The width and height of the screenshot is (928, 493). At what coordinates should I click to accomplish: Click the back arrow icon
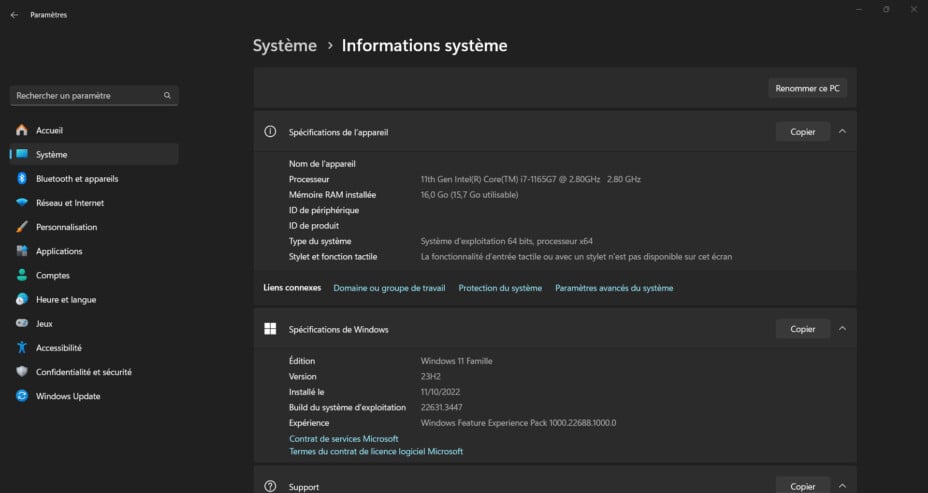point(14,15)
